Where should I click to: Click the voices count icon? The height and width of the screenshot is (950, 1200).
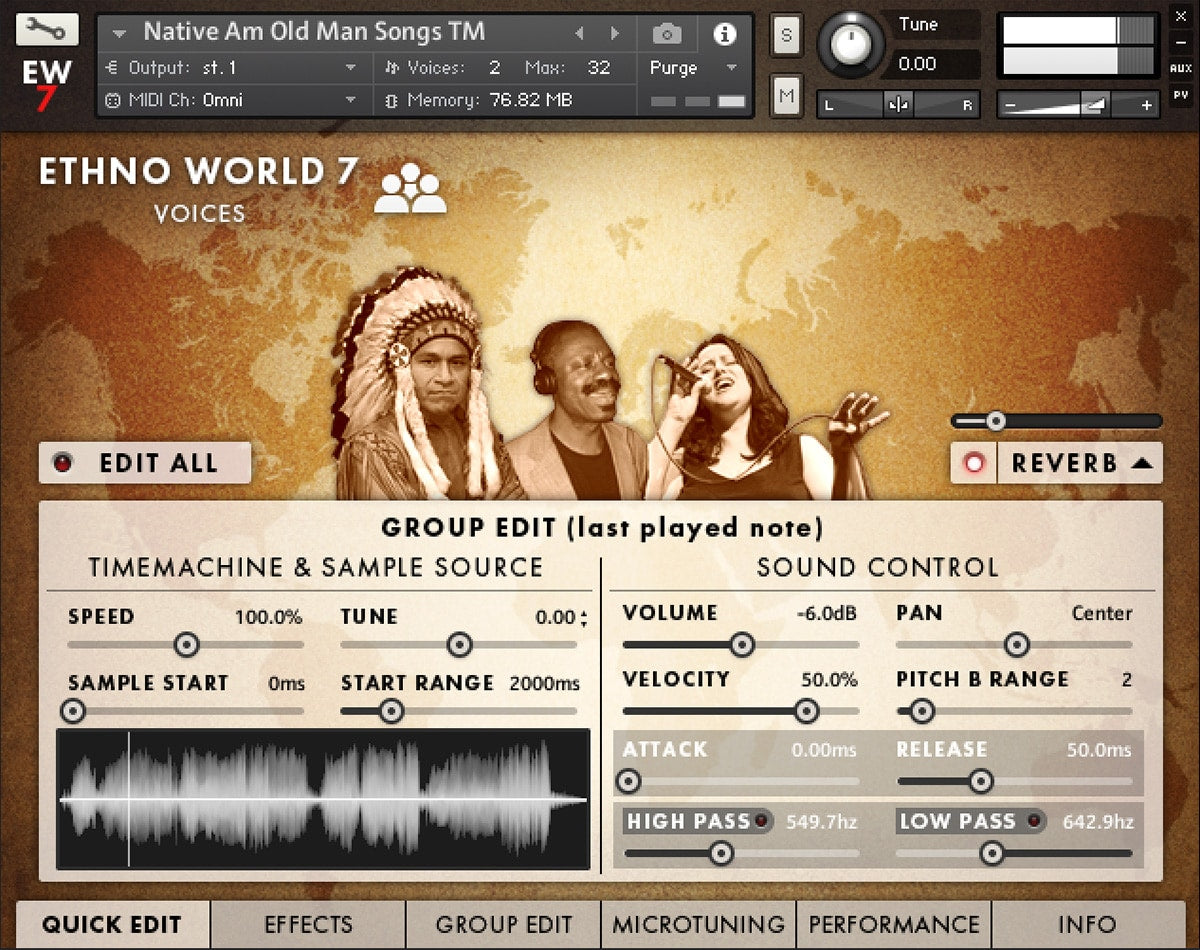391,68
